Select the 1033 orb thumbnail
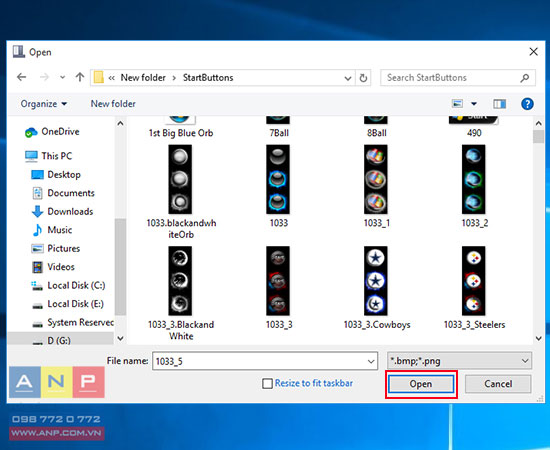The image size is (550, 450). pyautogui.click(x=278, y=179)
